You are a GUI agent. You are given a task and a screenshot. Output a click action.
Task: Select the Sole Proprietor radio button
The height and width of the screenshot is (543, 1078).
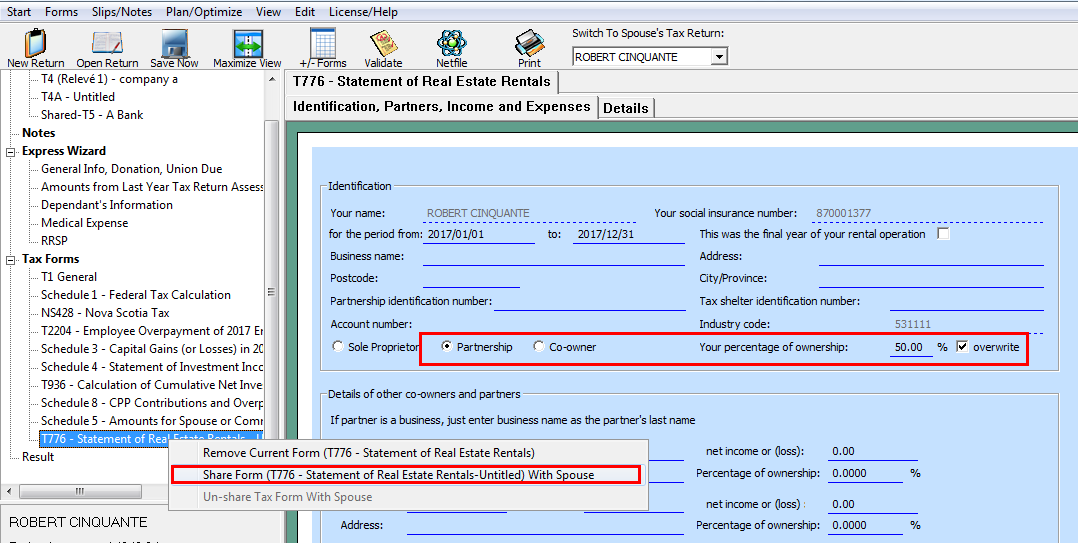(338, 346)
